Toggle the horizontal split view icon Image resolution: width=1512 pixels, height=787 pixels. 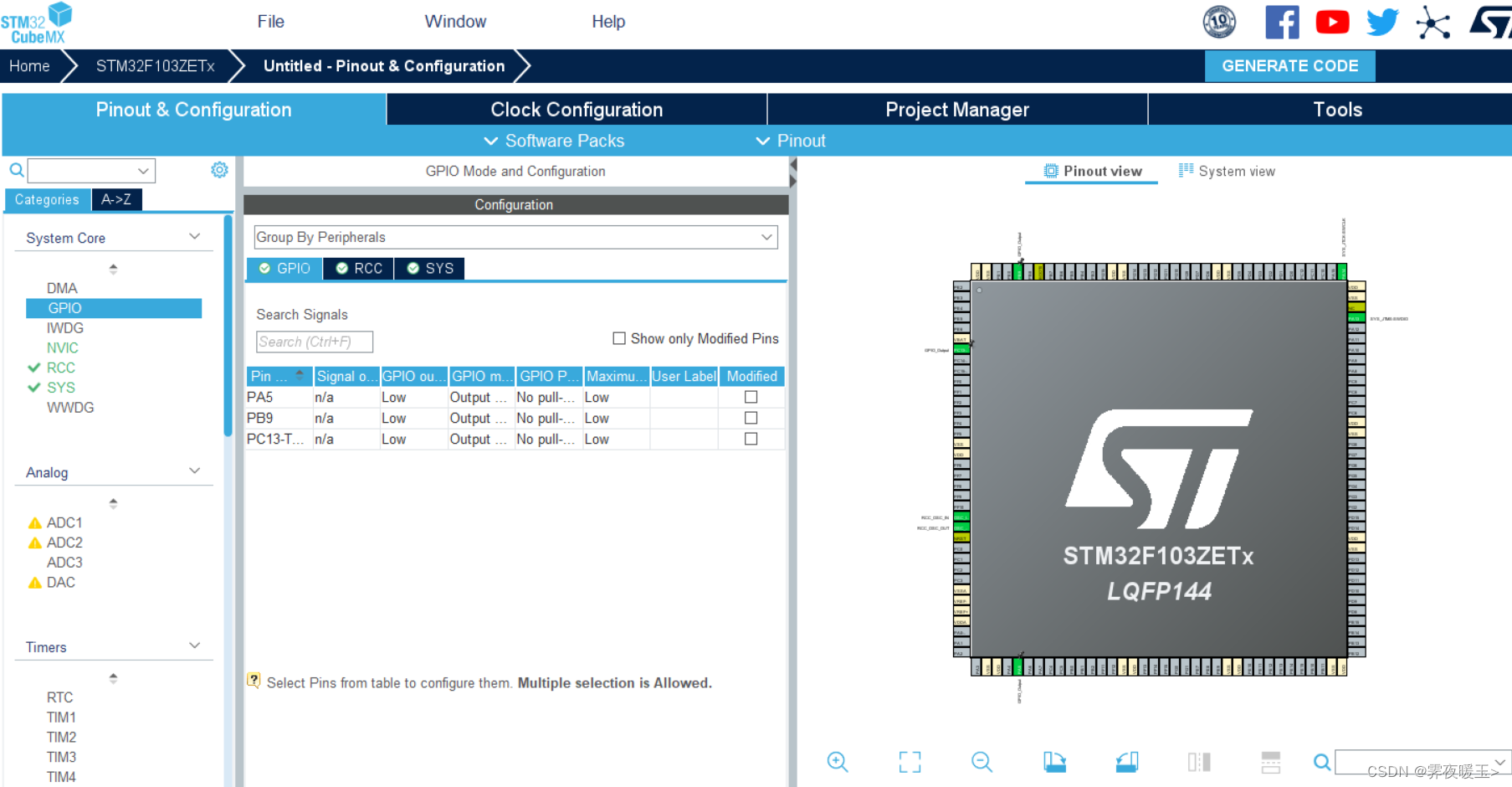click(1271, 761)
